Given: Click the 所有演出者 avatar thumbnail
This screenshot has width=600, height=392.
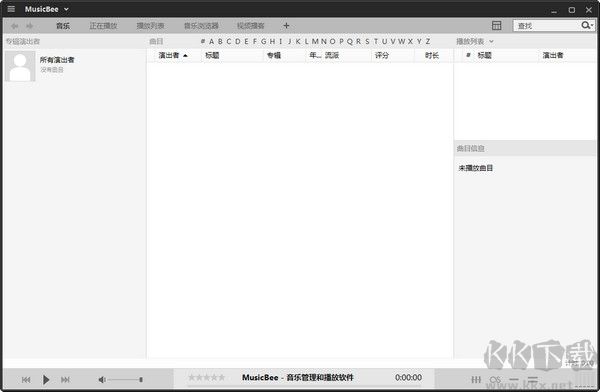Looking at the screenshot, I should click(20, 67).
